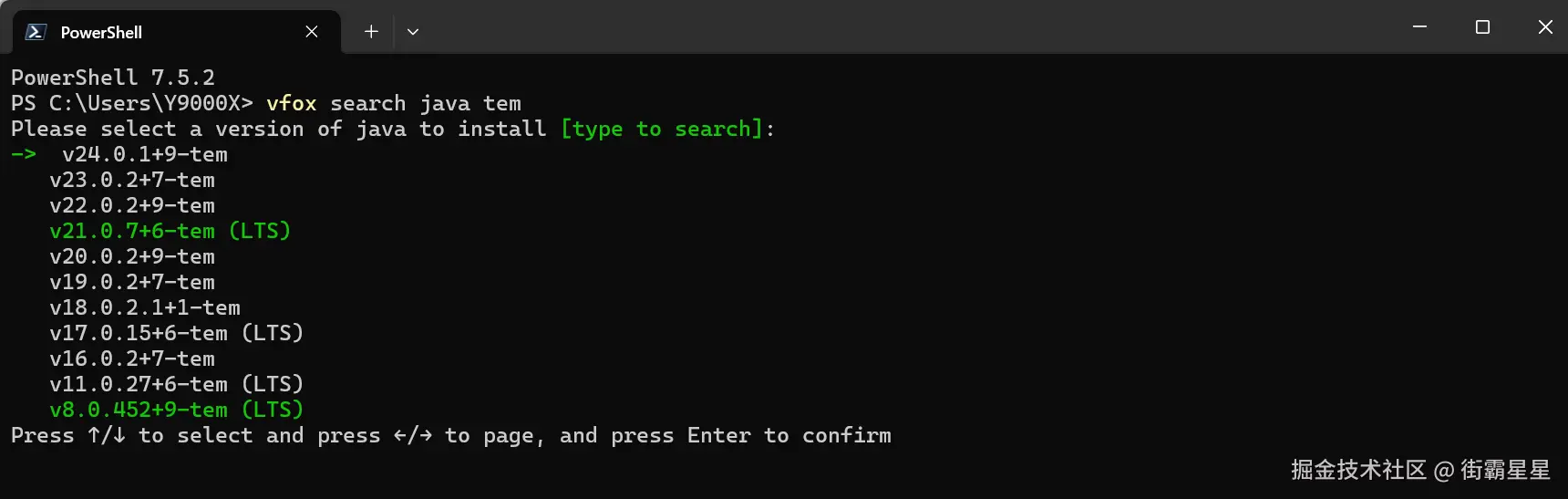Open a new tab with plus icon
The image size is (1568, 499).
(371, 32)
